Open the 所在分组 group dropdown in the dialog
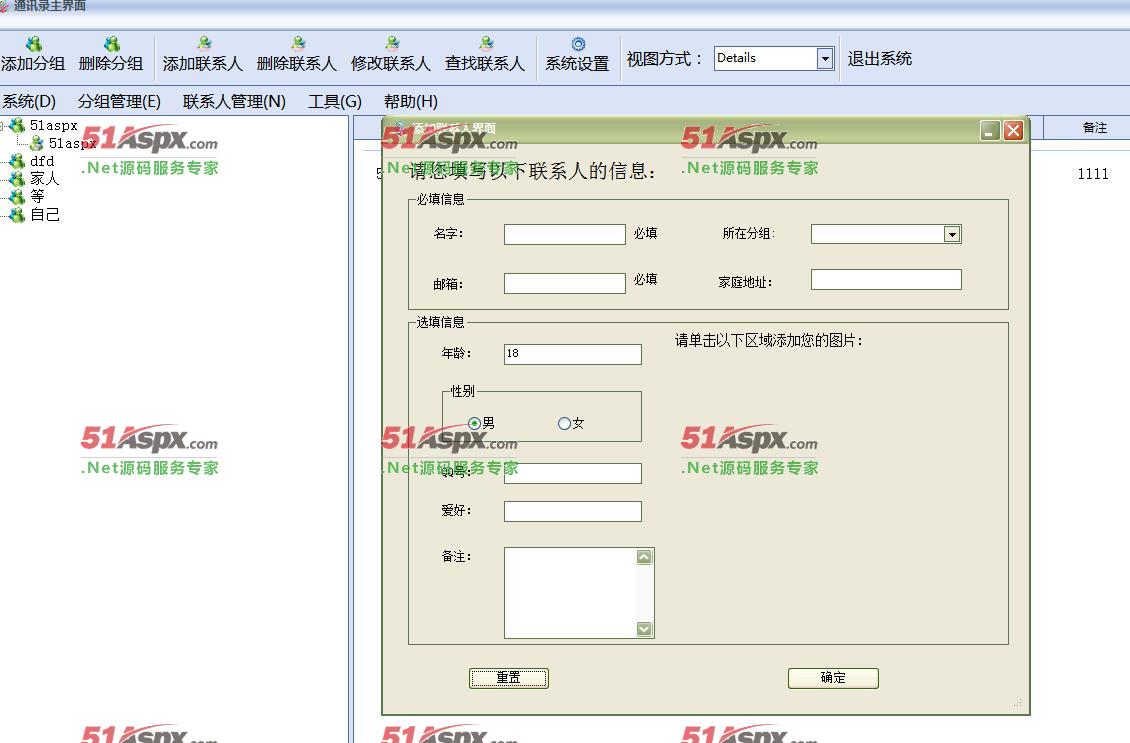Screen dimensions: 1130x743 (950, 234)
